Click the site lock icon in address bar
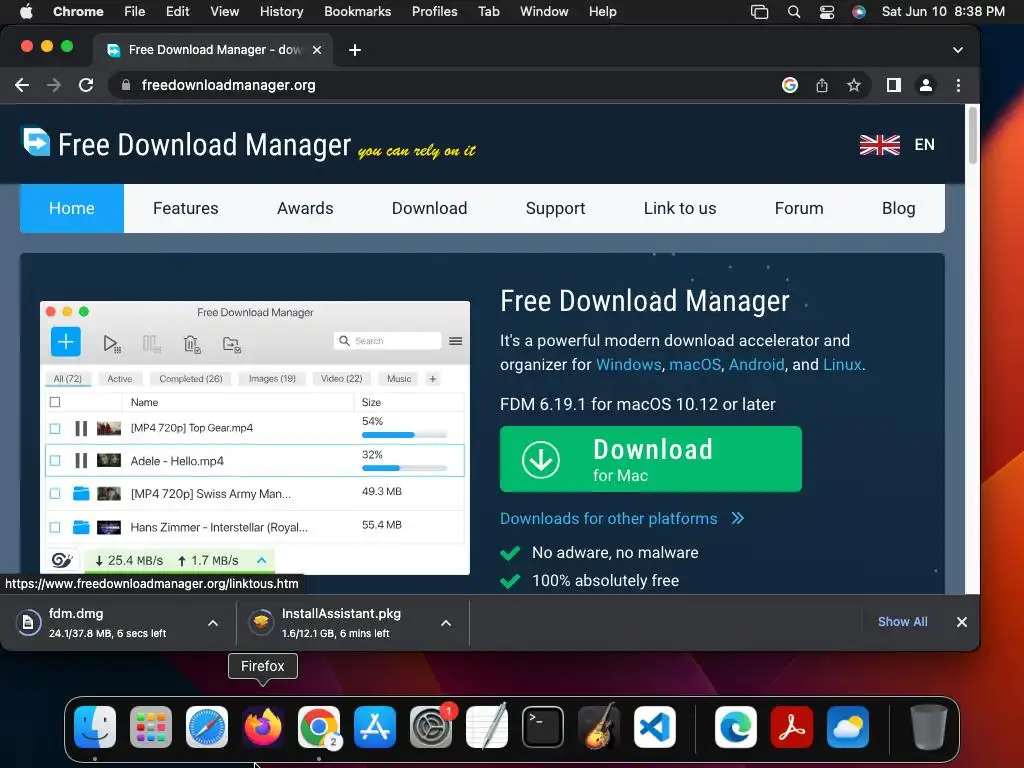Viewport: 1024px width, 768px height. pyautogui.click(x=126, y=85)
